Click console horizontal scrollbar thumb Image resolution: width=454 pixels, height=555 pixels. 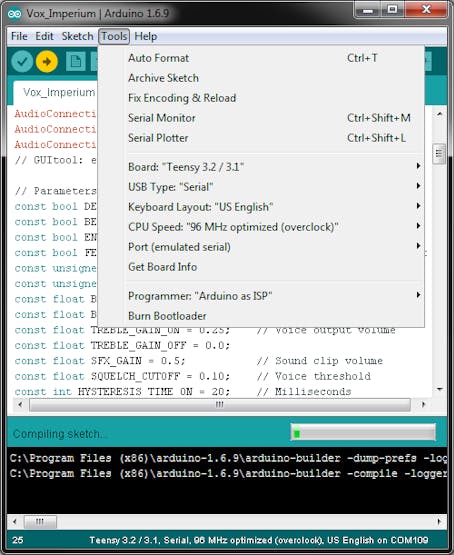pos(40,521)
